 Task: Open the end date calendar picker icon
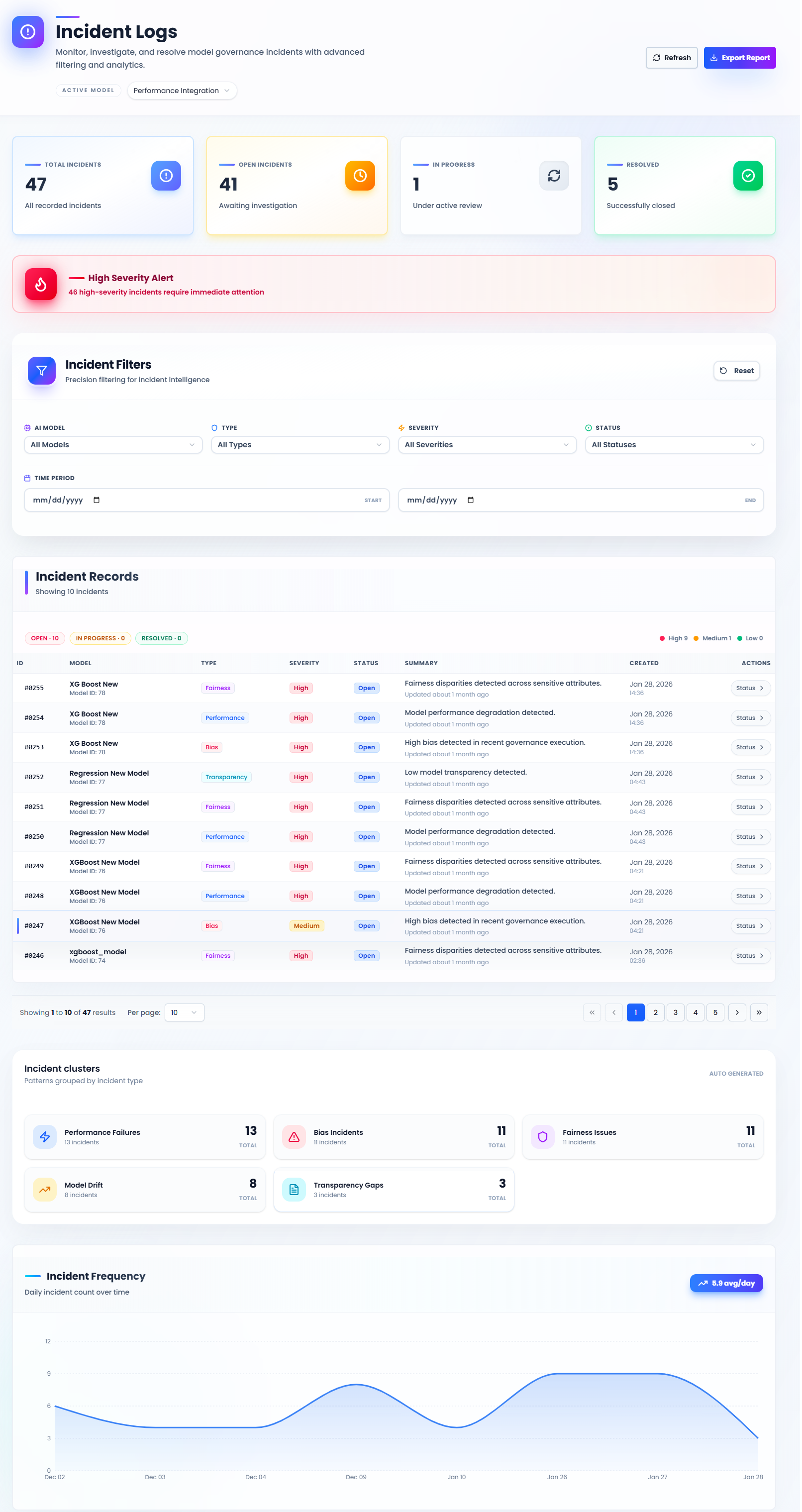[x=471, y=500]
